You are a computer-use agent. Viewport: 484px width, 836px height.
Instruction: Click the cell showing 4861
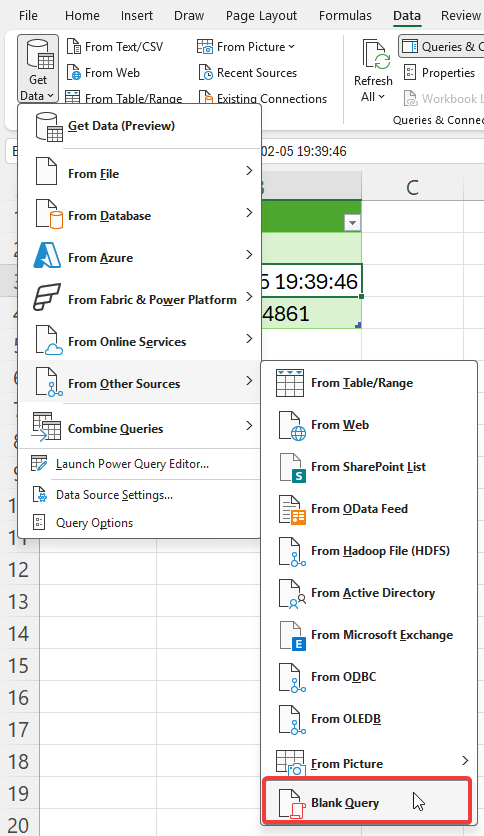(311, 313)
